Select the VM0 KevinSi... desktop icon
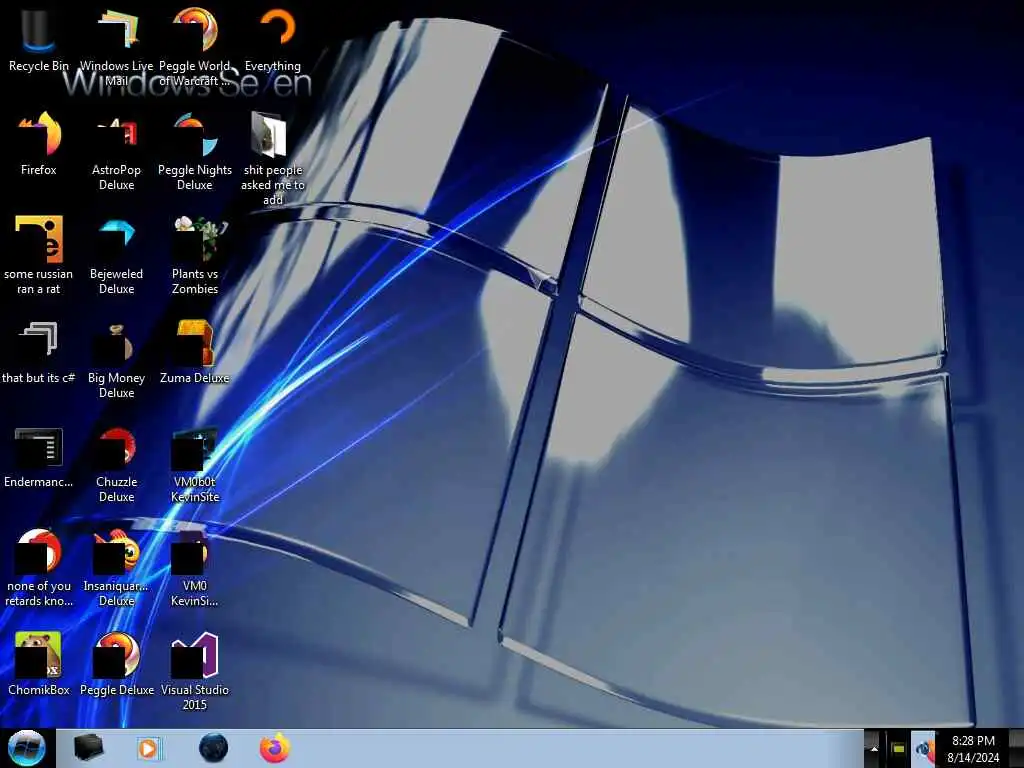 pyautogui.click(x=195, y=567)
